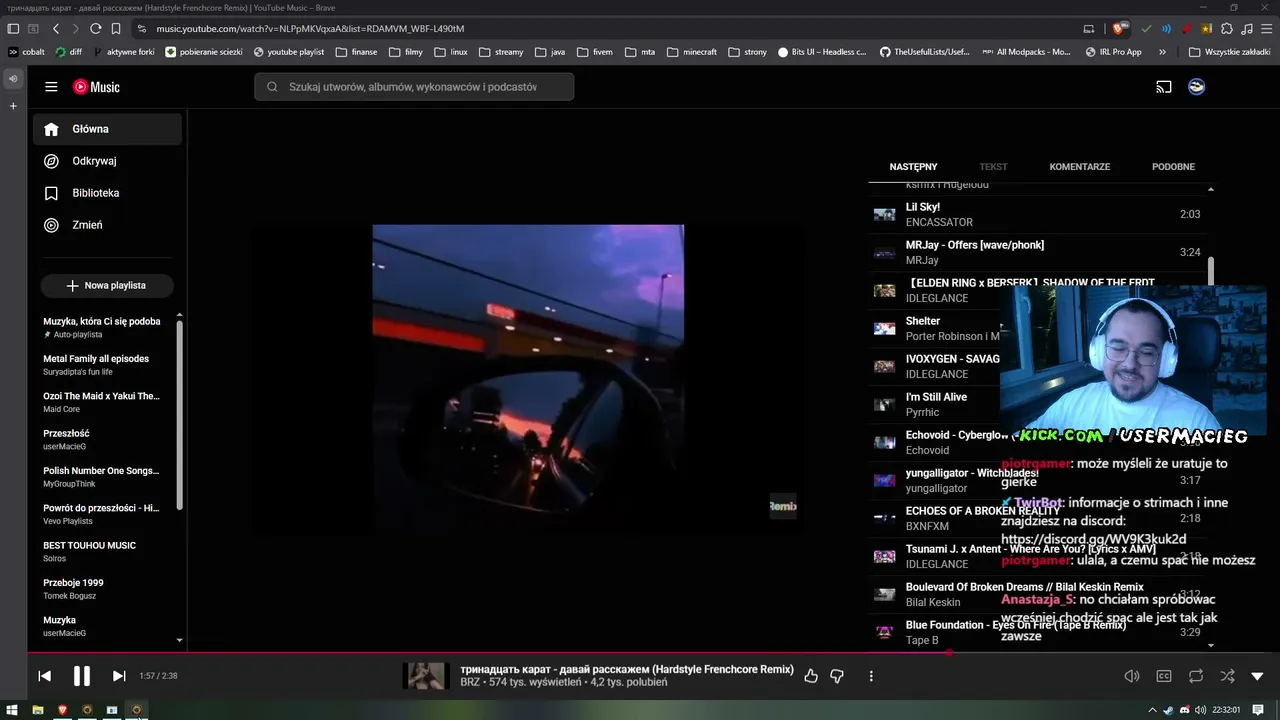The height and width of the screenshot is (720, 1280).
Task: Toggle shuffle mode
Action: (1228, 676)
